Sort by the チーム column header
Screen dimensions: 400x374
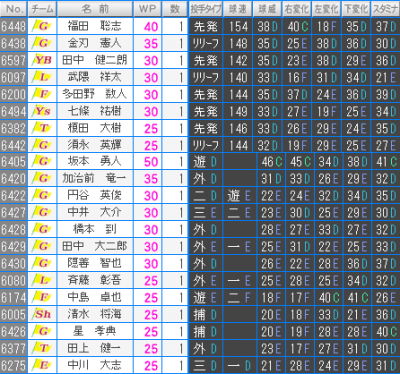coord(42,9)
